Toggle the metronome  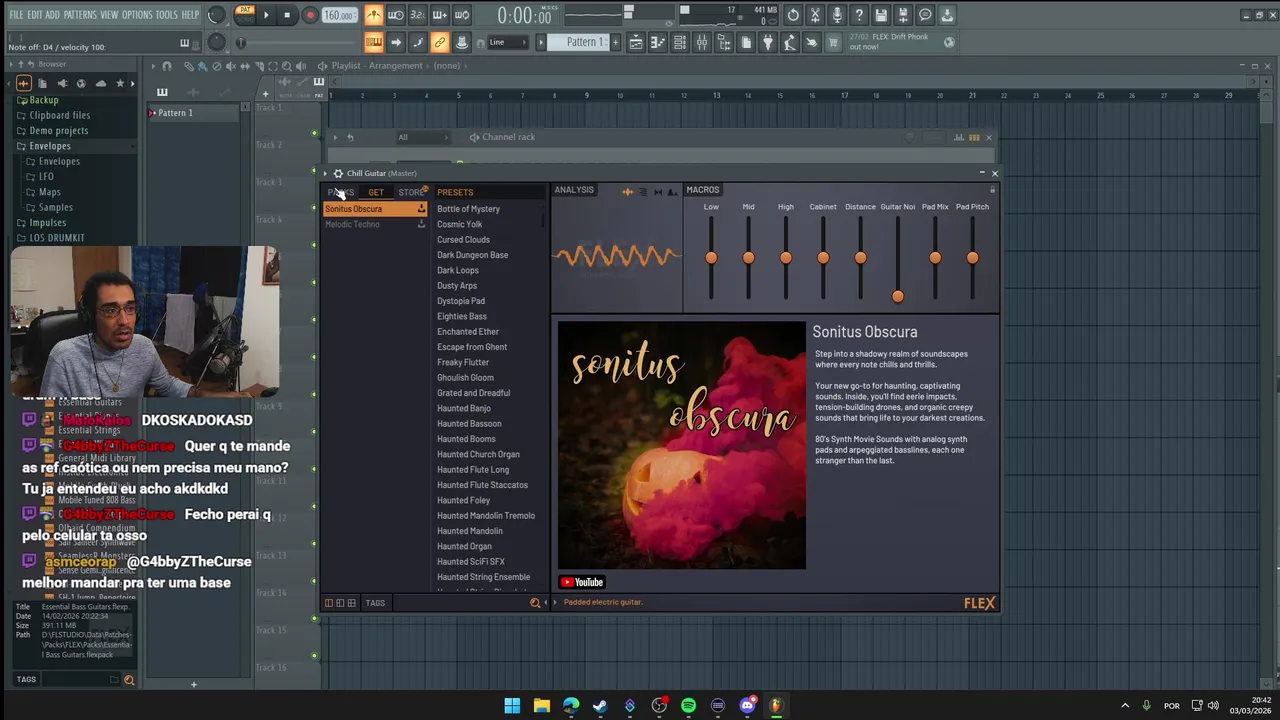pyautogui.click(x=373, y=15)
